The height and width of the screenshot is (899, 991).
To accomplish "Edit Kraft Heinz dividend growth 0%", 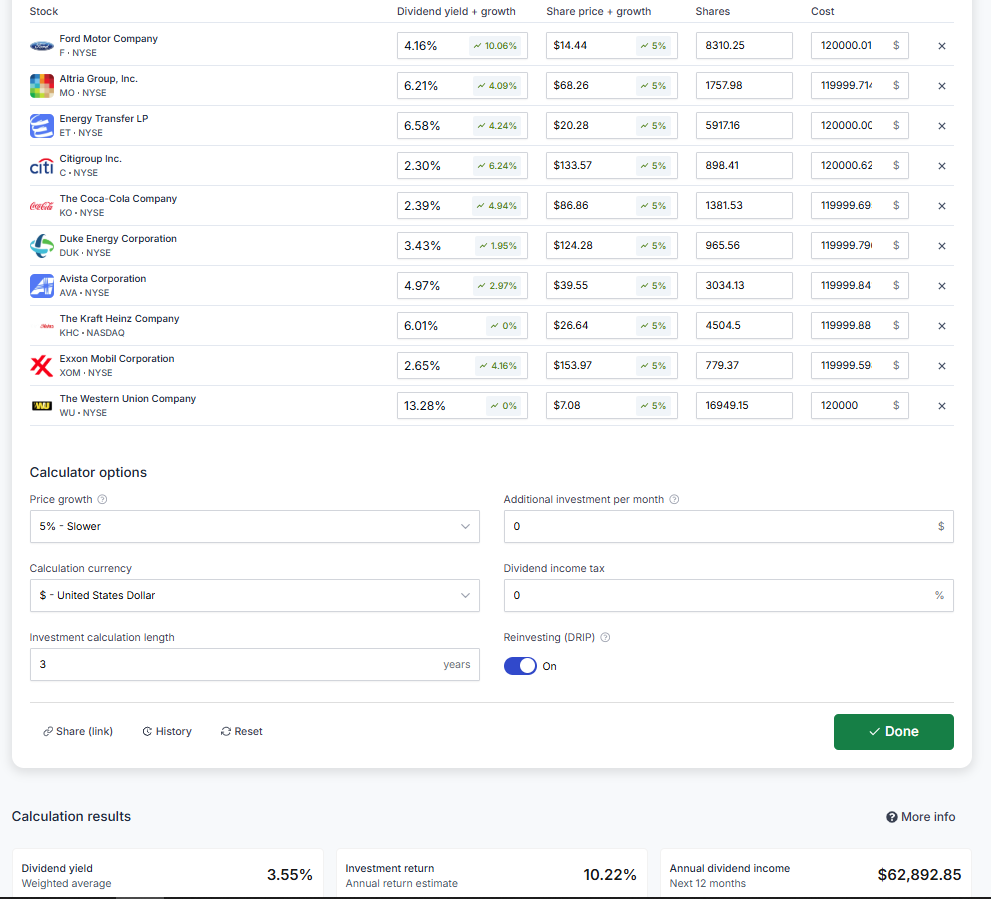I will pyautogui.click(x=504, y=326).
